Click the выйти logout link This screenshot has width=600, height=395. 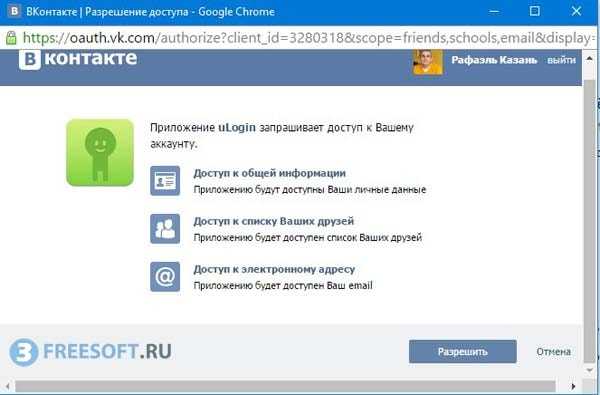[x=561, y=60]
